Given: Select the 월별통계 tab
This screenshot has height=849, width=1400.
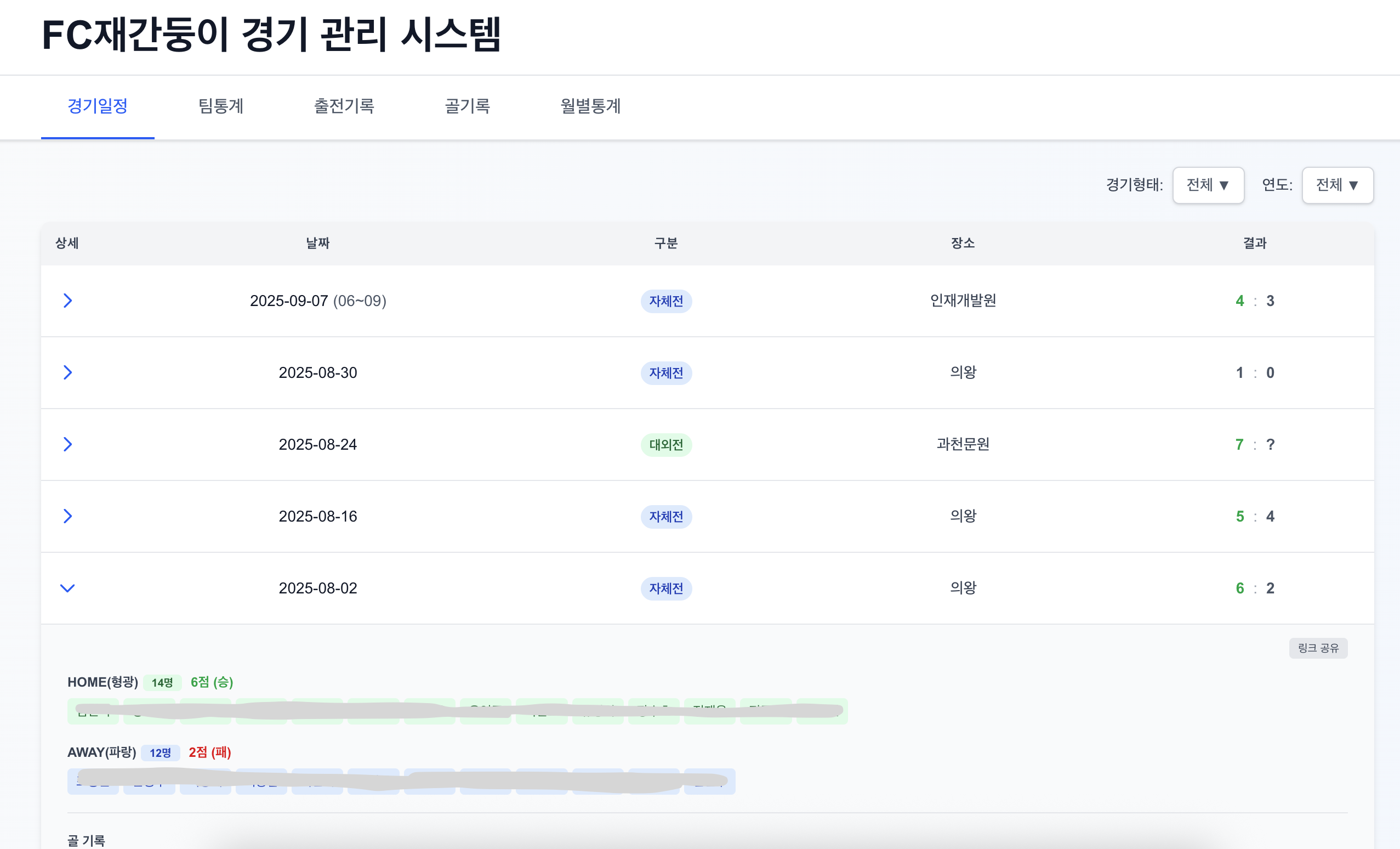Looking at the screenshot, I should click(590, 106).
